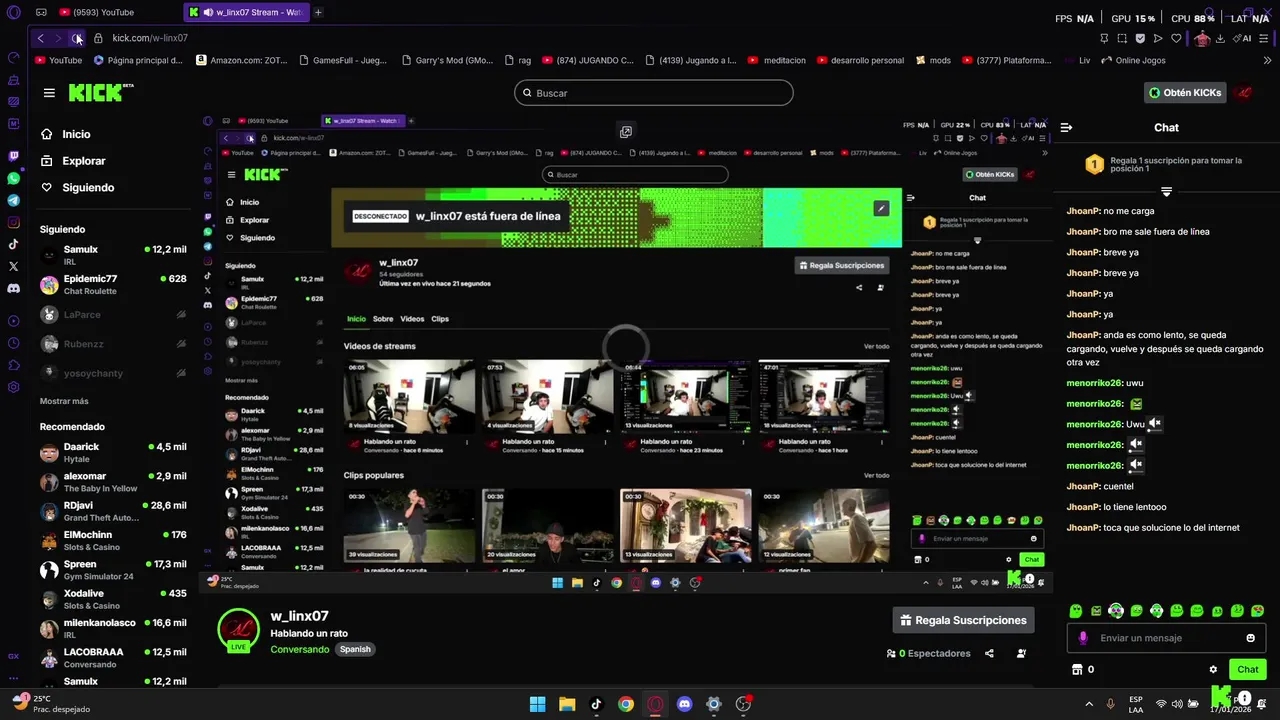1280x720 pixels.
Task: Click the Buscar search field
Action: 654,93
